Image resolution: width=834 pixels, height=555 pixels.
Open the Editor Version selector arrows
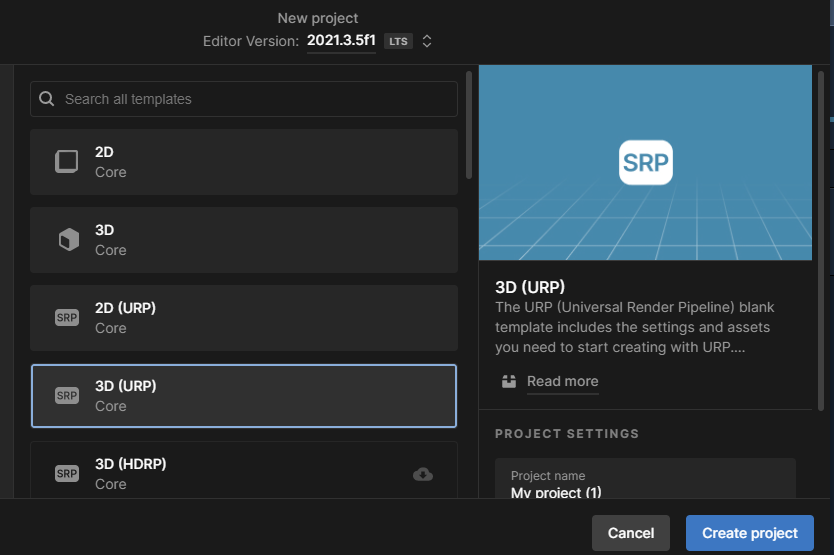click(x=427, y=41)
